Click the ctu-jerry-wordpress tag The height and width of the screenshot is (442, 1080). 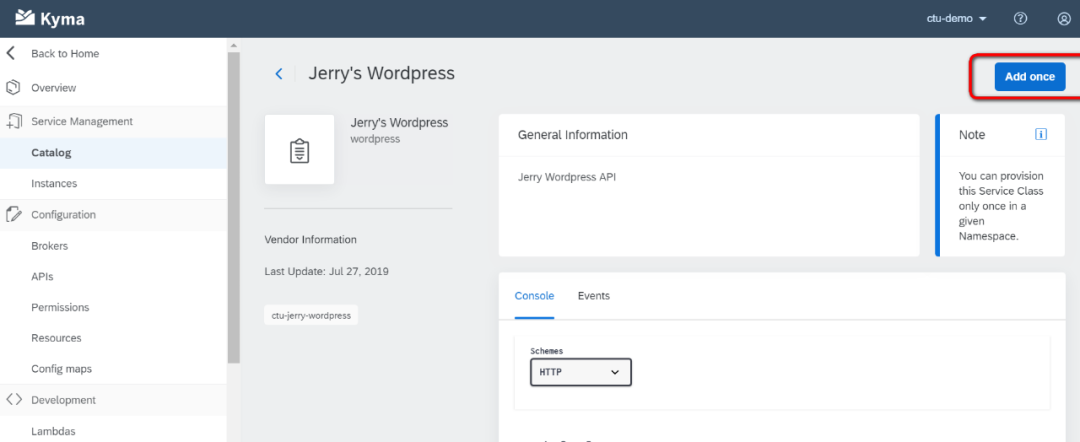311,315
